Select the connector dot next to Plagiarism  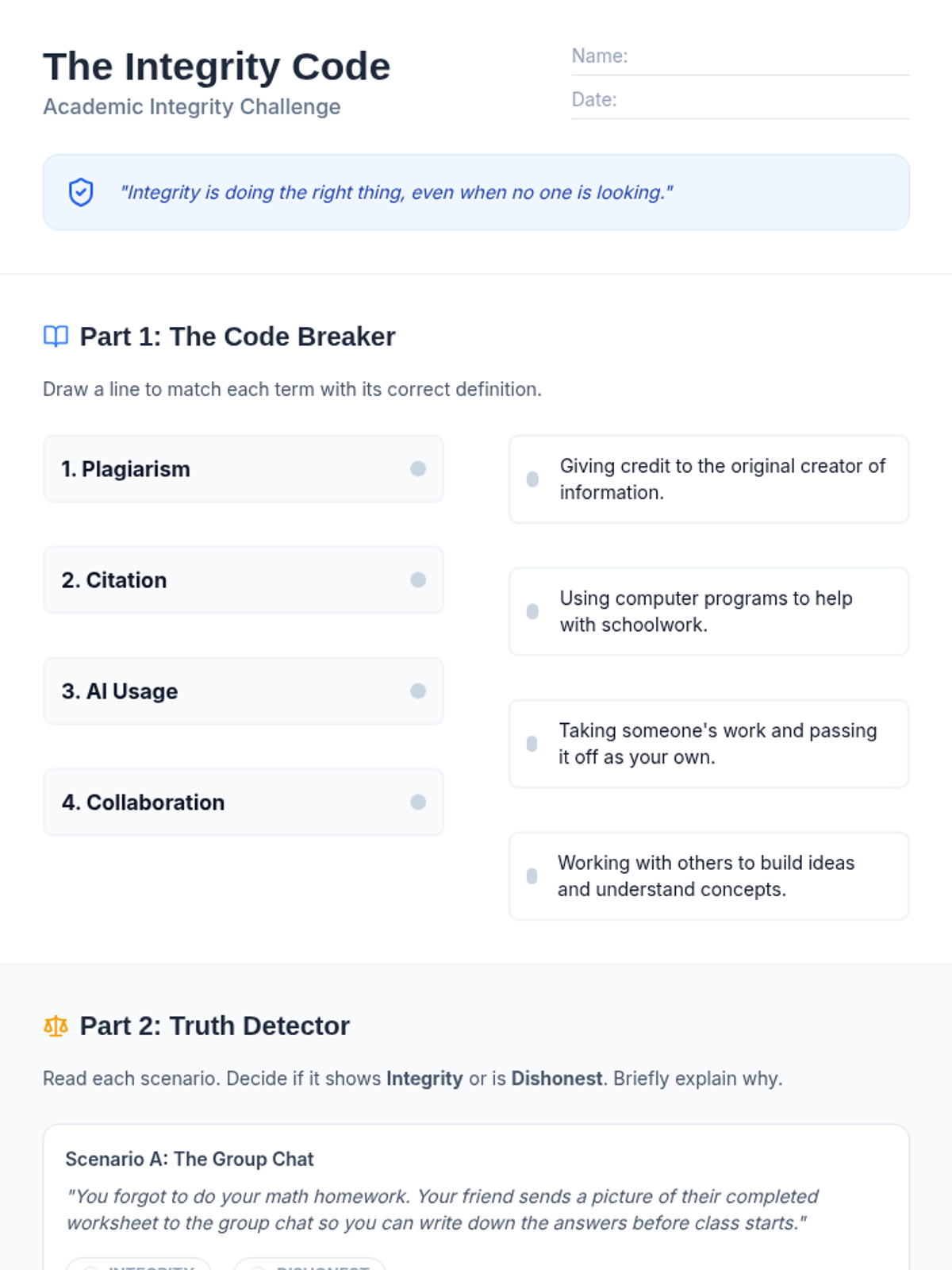(418, 469)
